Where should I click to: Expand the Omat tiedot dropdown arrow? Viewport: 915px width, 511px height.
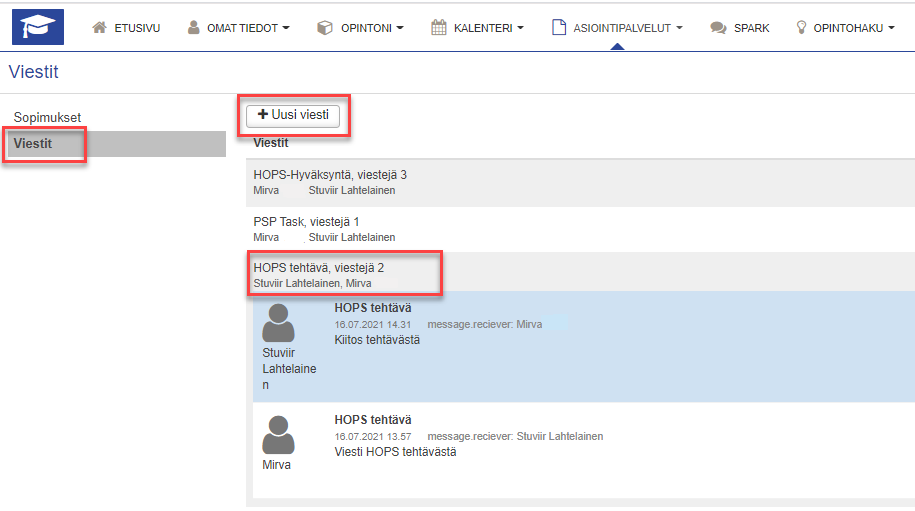(x=286, y=29)
